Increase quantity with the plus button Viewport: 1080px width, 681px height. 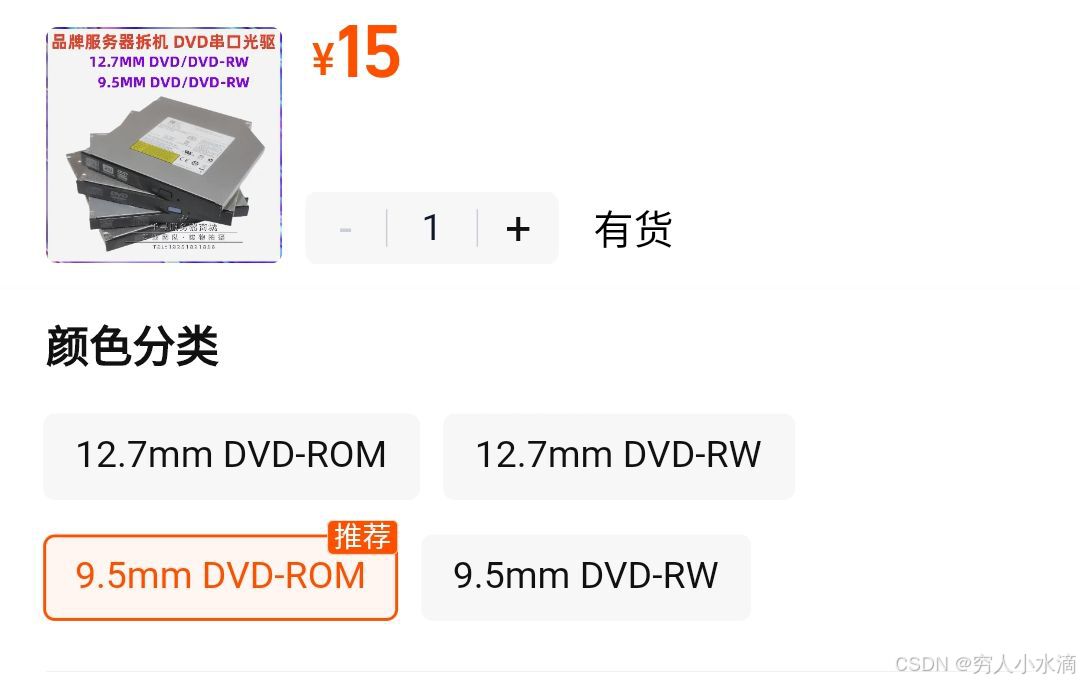[x=518, y=229]
